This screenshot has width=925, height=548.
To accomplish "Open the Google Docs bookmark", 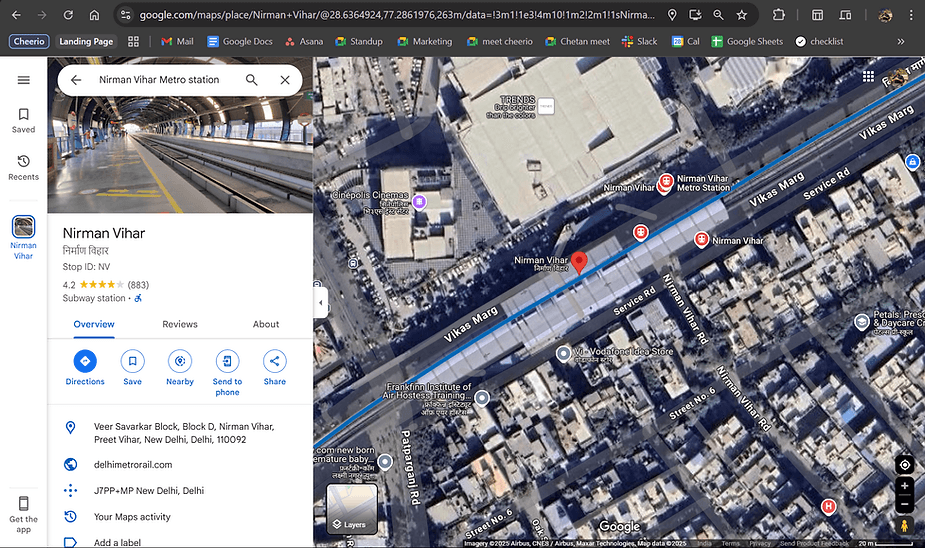I will pyautogui.click(x=240, y=41).
